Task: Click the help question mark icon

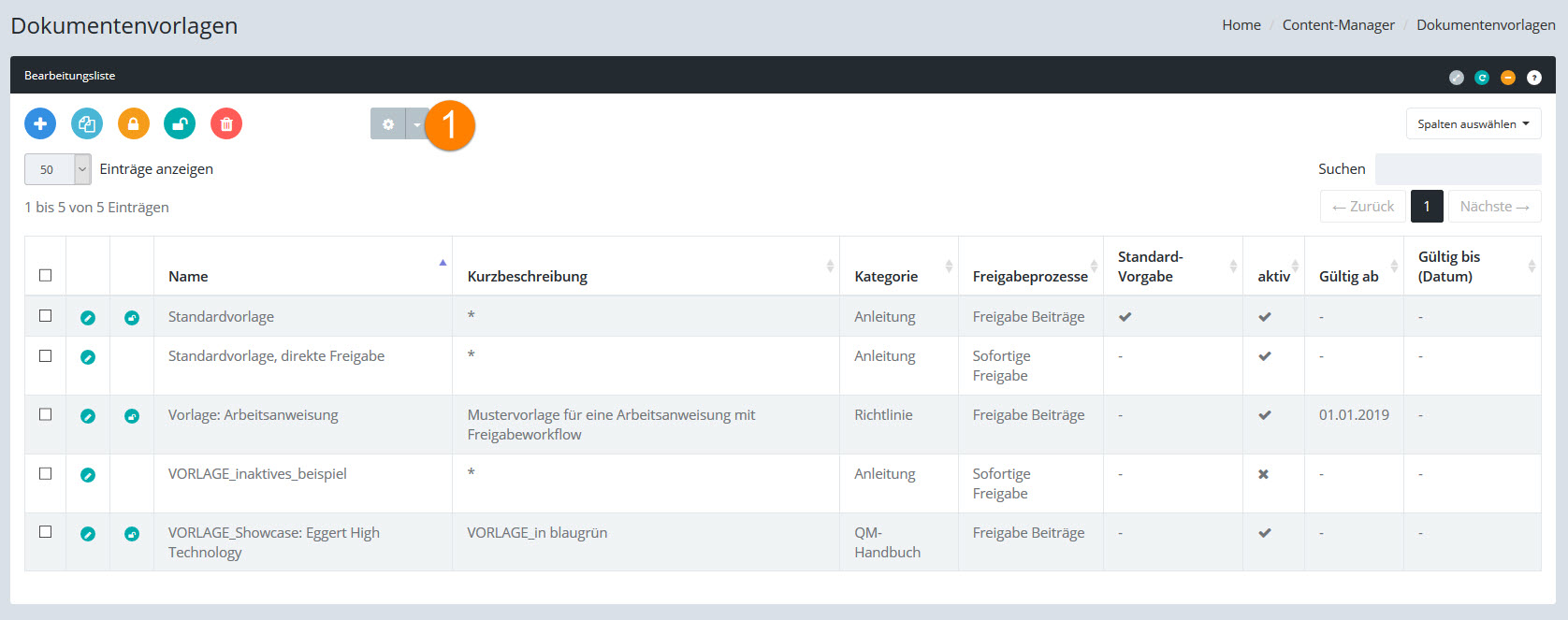Action: pyautogui.click(x=1534, y=78)
